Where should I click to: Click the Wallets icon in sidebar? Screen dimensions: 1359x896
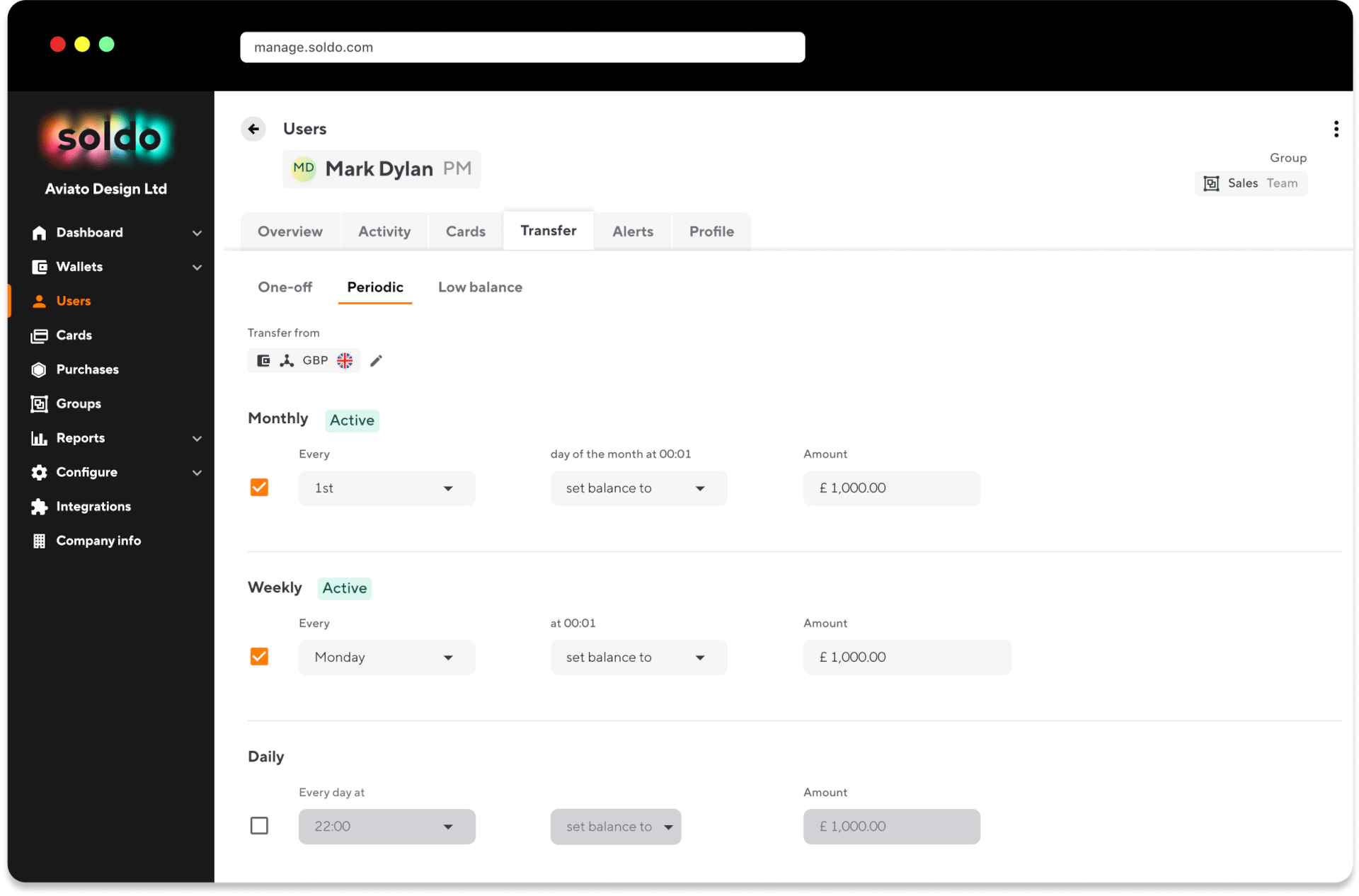click(39, 267)
